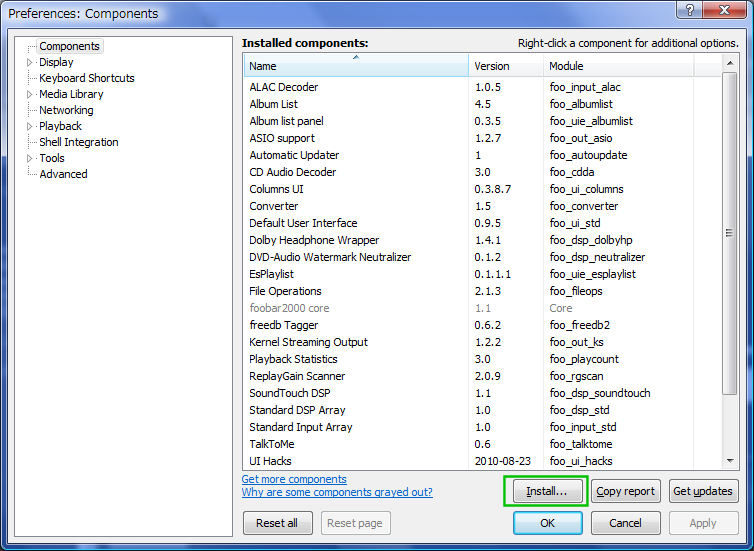Expand the Playback tree node

click(x=29, y=126)
